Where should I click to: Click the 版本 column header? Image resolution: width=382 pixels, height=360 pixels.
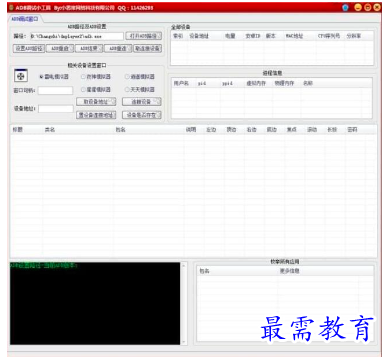click(270, 36)
